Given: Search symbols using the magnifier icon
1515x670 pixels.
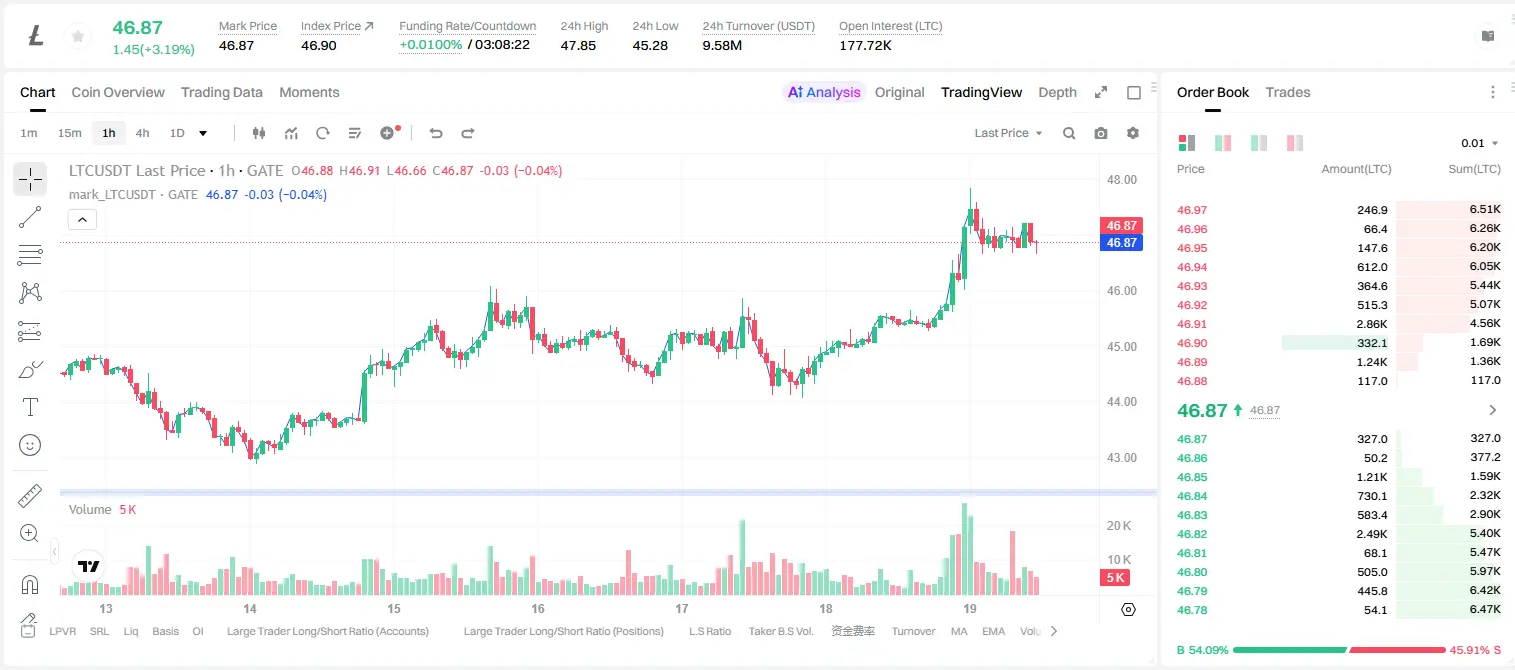Looking at the screenshot, I should (x=1069, y=133).
